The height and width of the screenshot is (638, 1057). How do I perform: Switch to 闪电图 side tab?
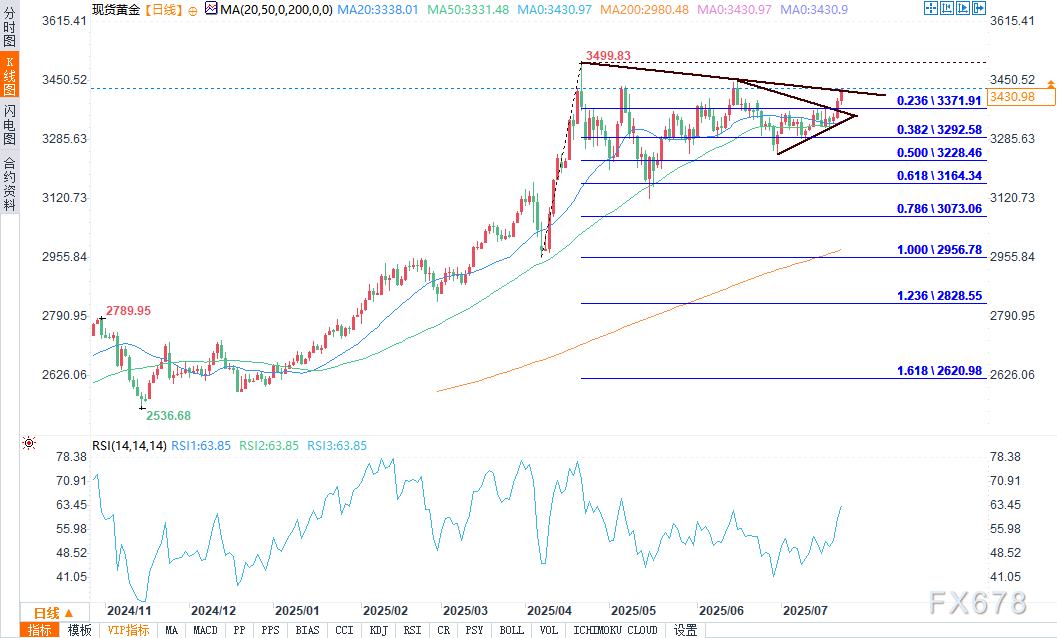pos(9,123)
